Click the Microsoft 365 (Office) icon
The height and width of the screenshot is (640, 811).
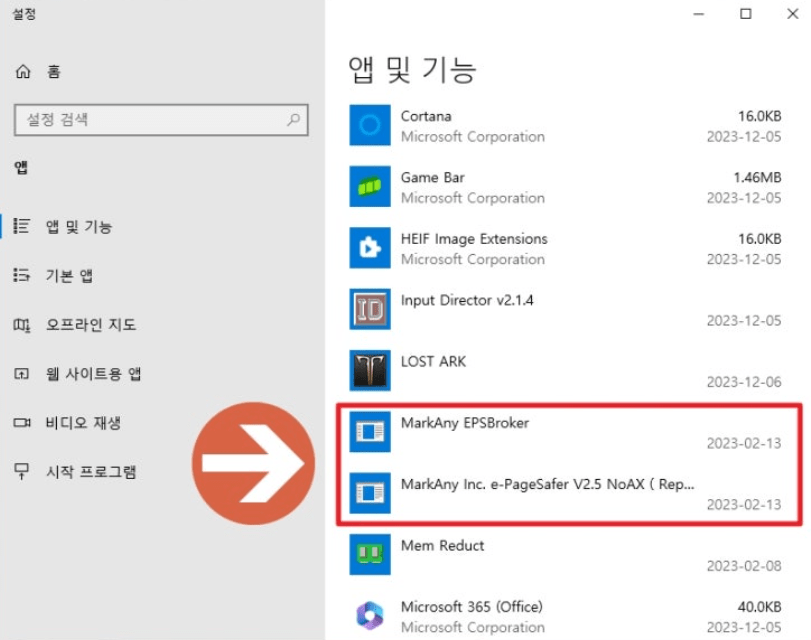(x=369, y=616)
